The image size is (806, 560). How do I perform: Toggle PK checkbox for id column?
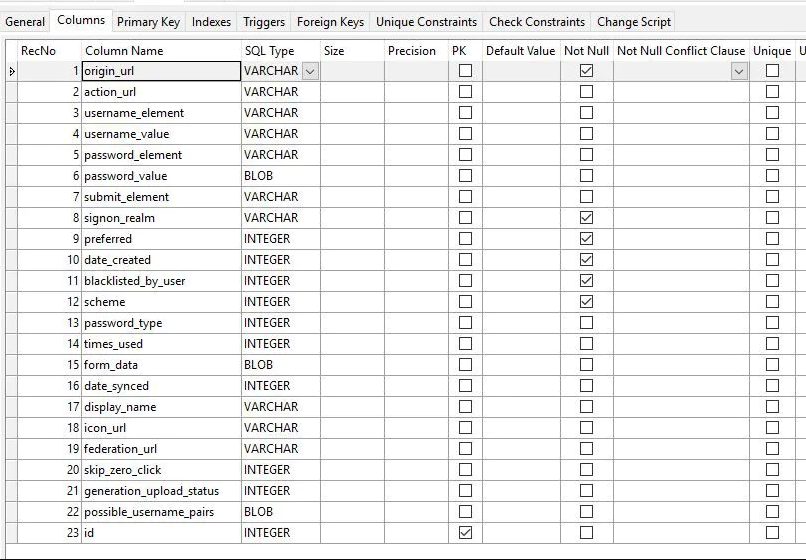(465, 533)
